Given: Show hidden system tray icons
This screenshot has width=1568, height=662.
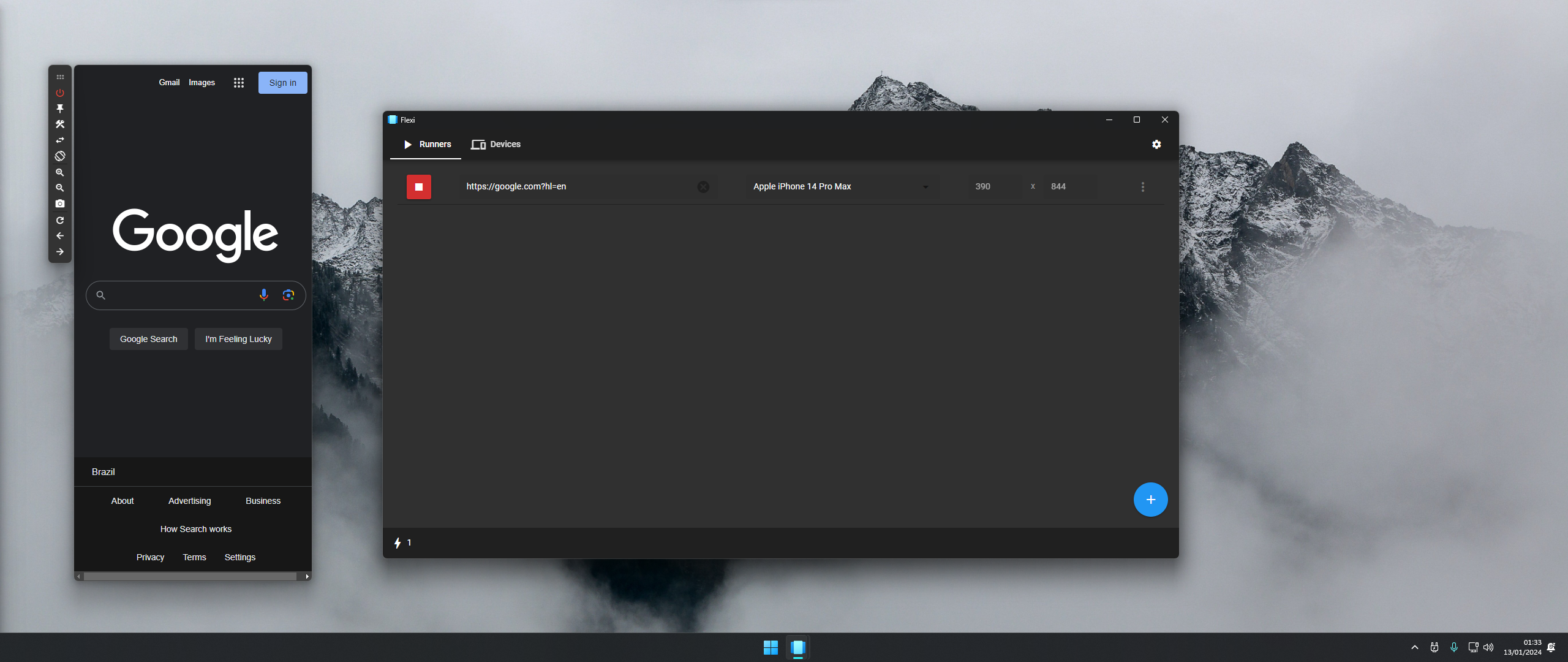Looking at the screenshot, I should tap(1415, 647).
